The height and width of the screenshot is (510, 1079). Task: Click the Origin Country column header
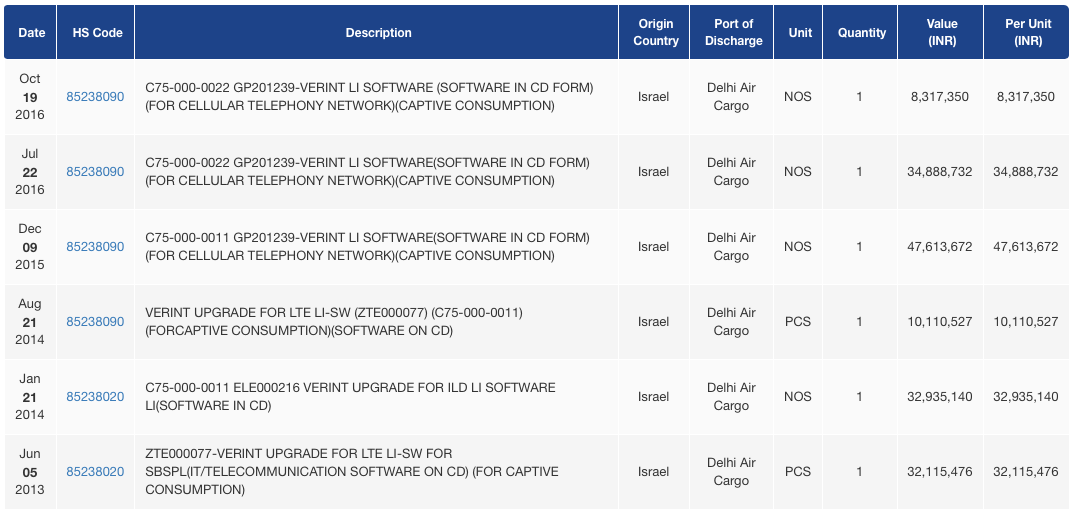point(655,33)
